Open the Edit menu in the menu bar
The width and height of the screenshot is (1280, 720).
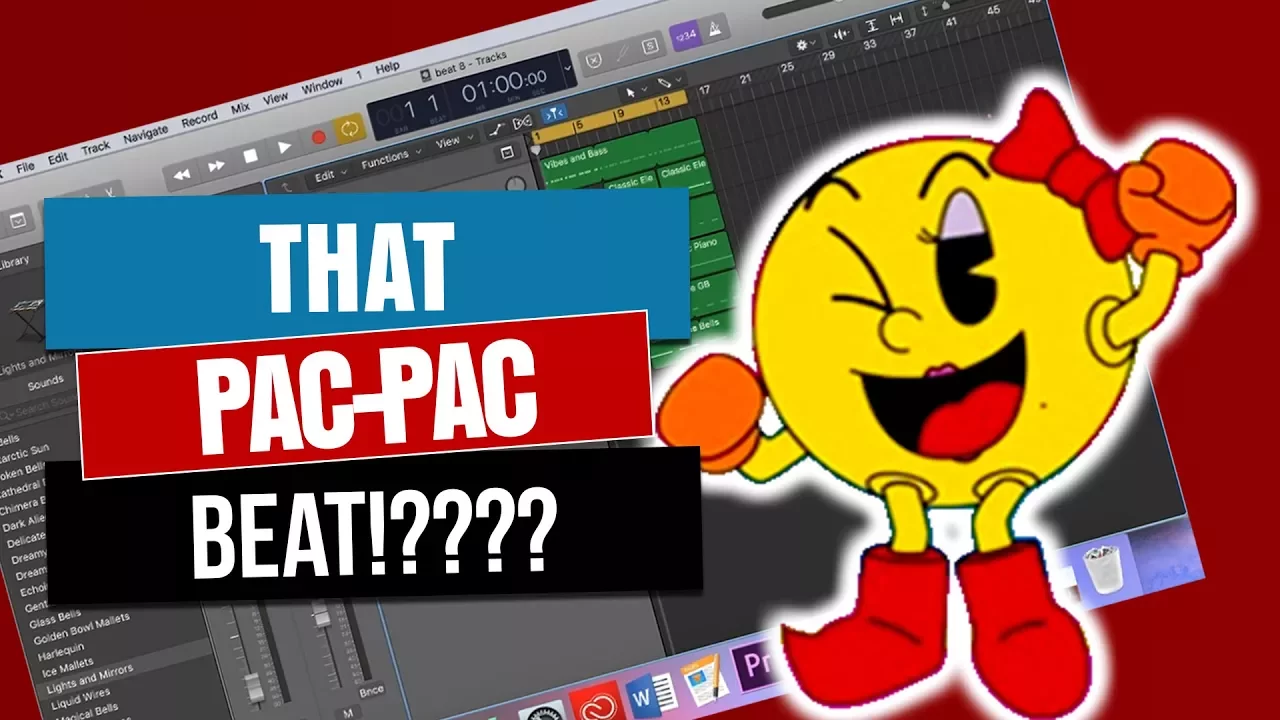(58, 158)
